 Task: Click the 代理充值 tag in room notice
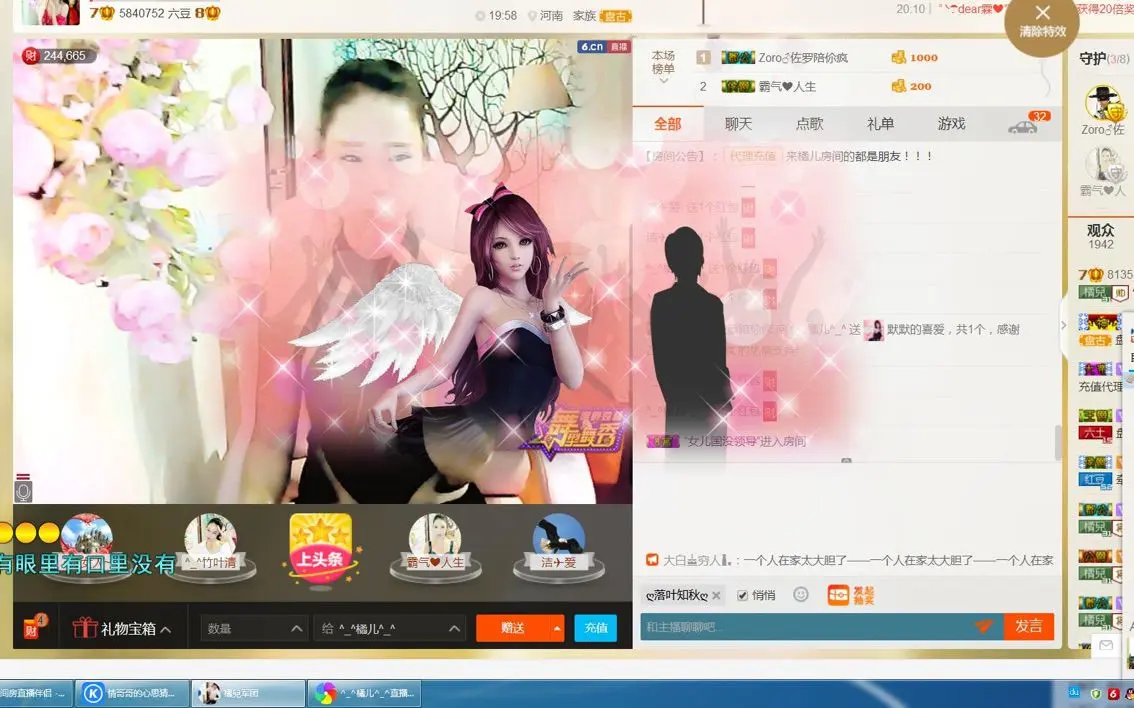[753, 156]
